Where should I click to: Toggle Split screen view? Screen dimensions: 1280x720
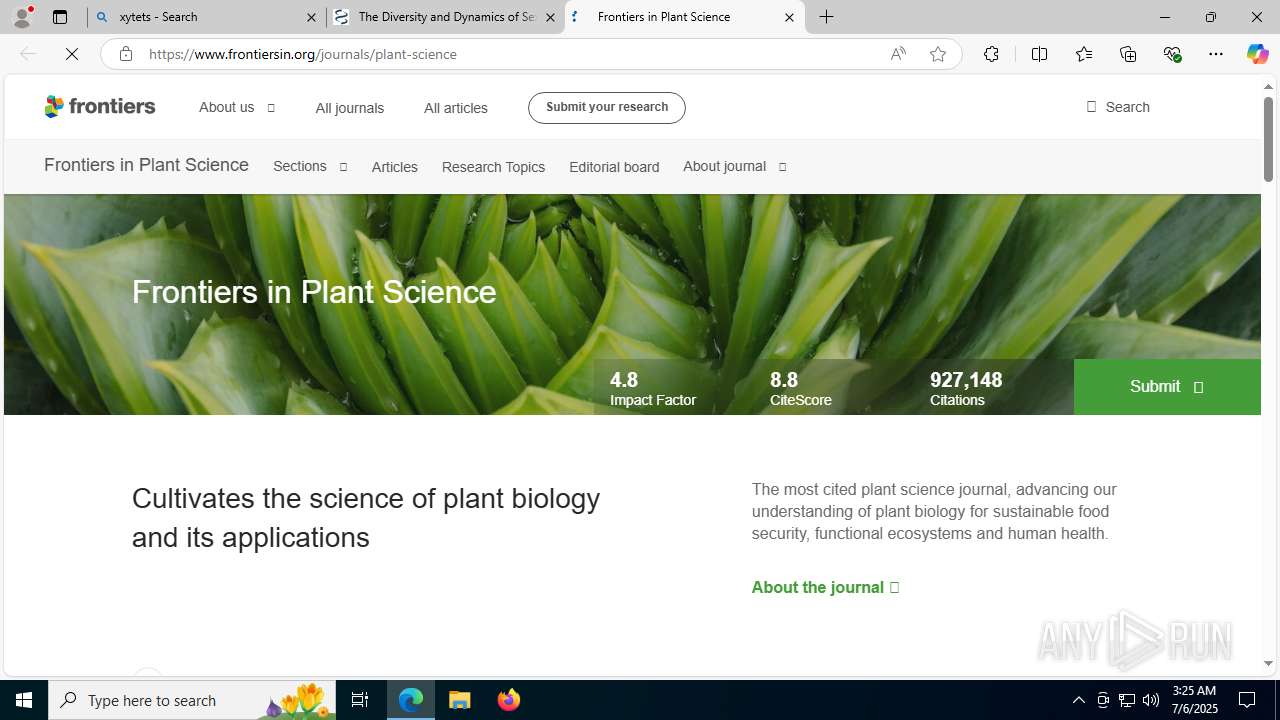pos(1039,54)
